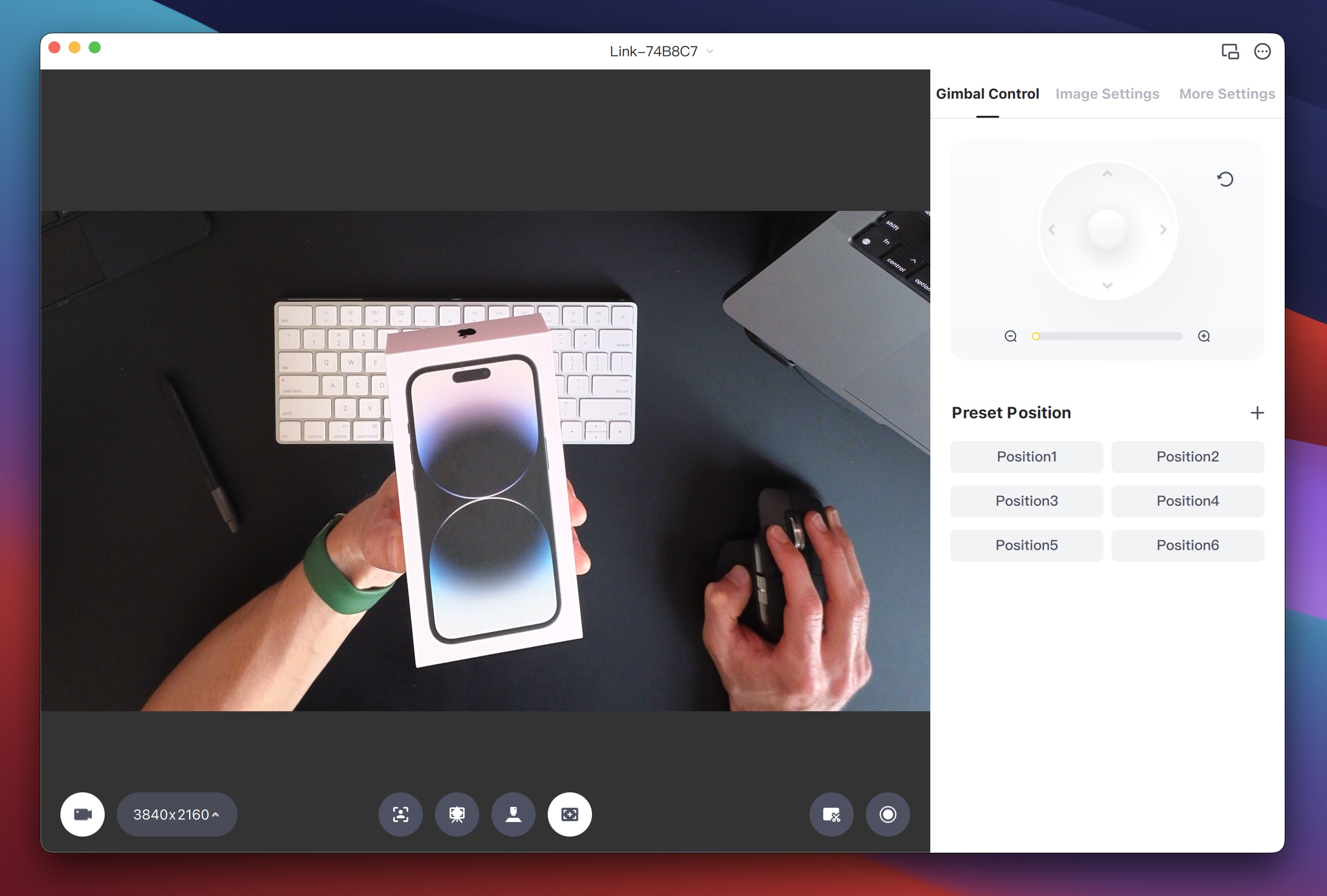Start video recording
Screen dimensions: 1327x896
(888, 815)
